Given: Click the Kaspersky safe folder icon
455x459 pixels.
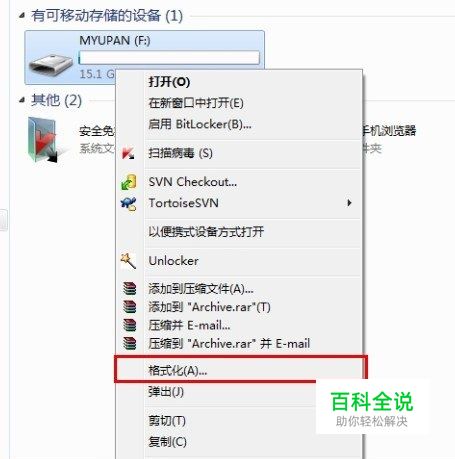Looking at the screenshot, I should coord(43,140).
